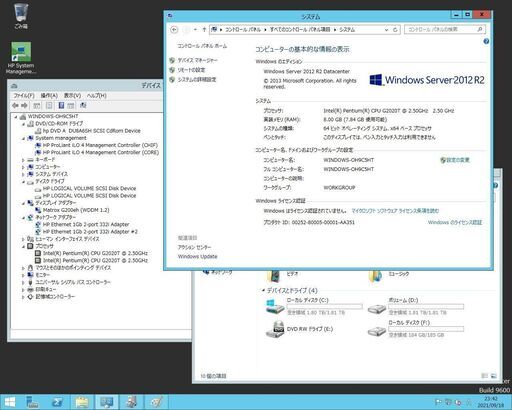Open コントロール パネル ホーム link
This screenshot has height=410, width=512.
202,46
